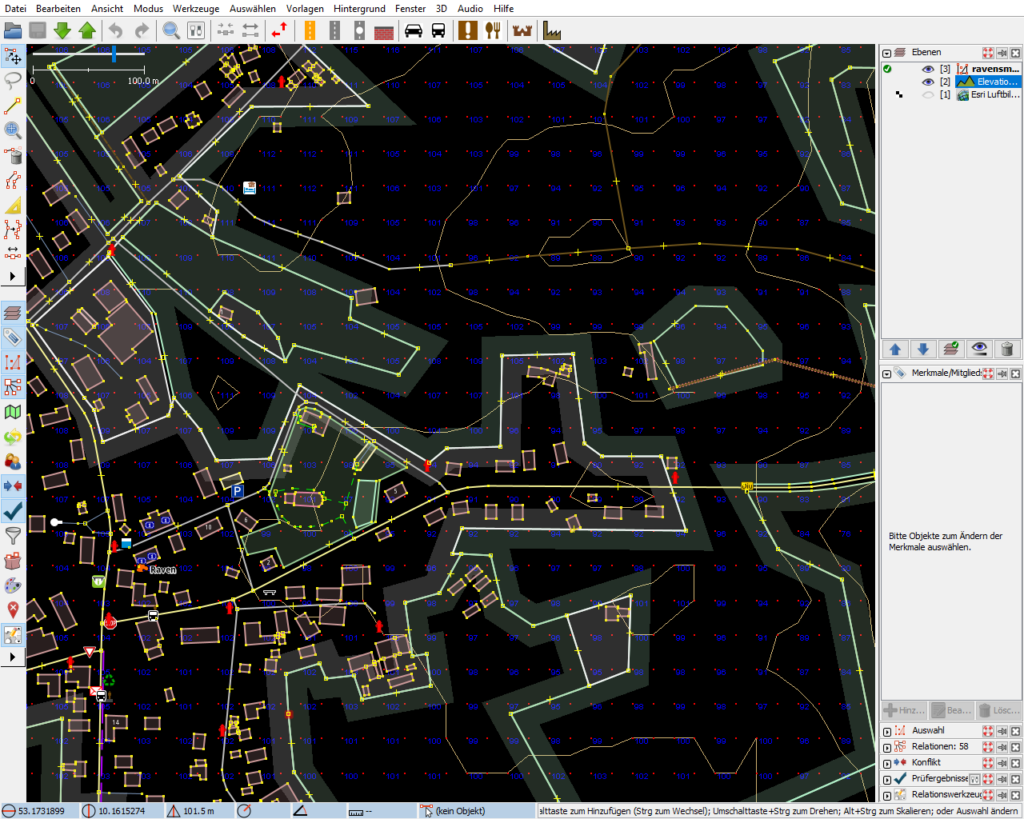
Task: Open the restaurant preset icon
Action: click(492, 31)
